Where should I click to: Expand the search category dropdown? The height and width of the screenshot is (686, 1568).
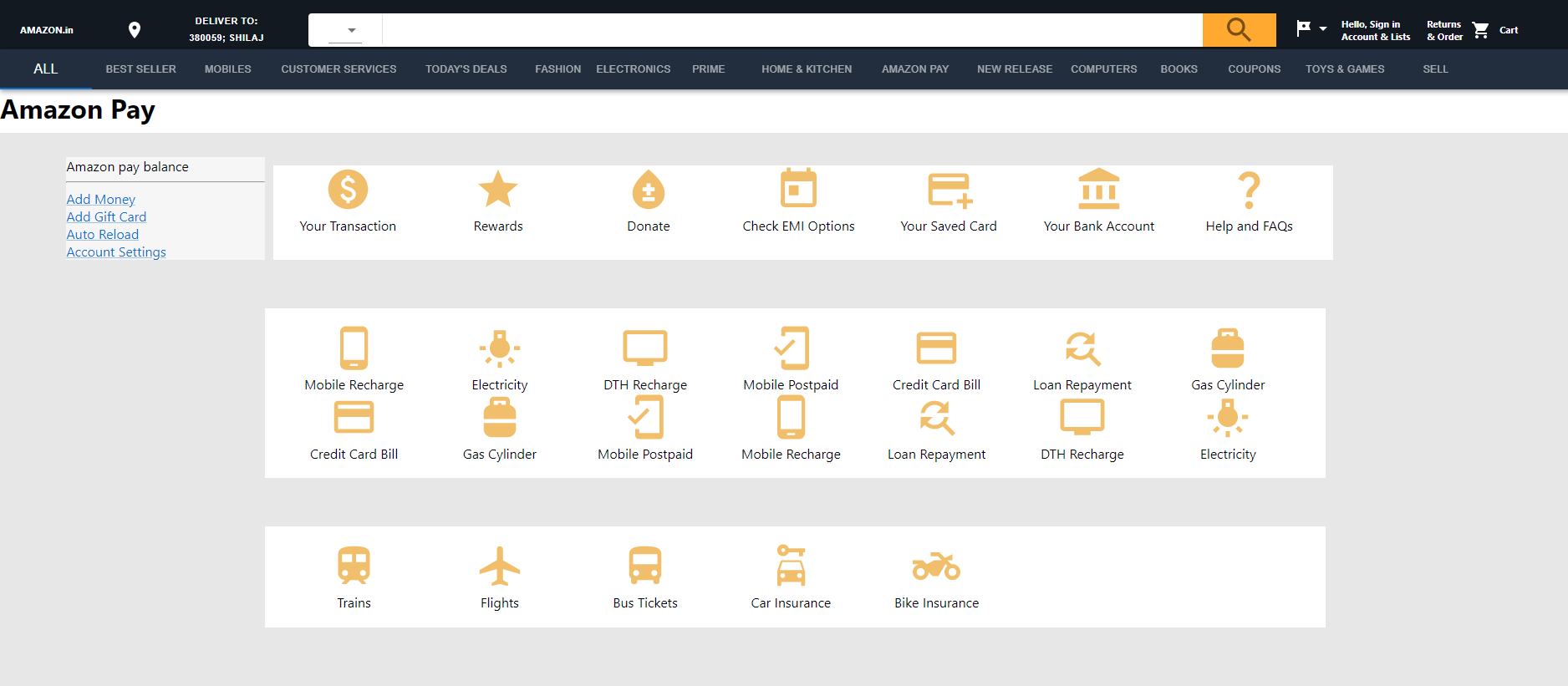(x=345, y=30)
